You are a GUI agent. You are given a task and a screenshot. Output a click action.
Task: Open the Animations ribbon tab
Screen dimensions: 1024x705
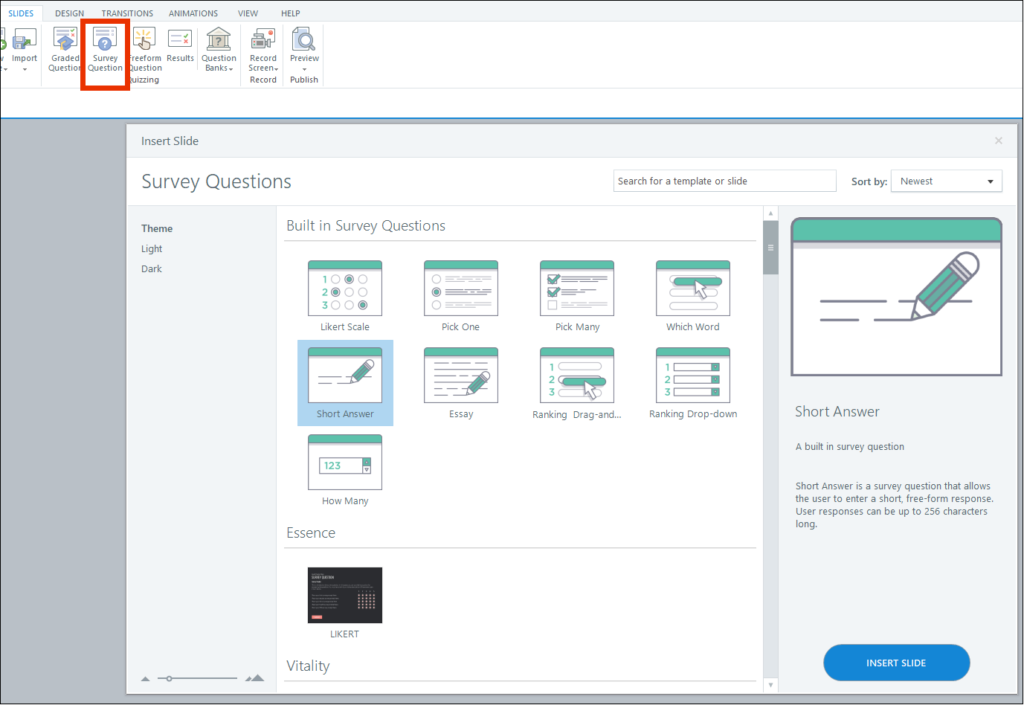pyautogui.click(x=191, y=13)
